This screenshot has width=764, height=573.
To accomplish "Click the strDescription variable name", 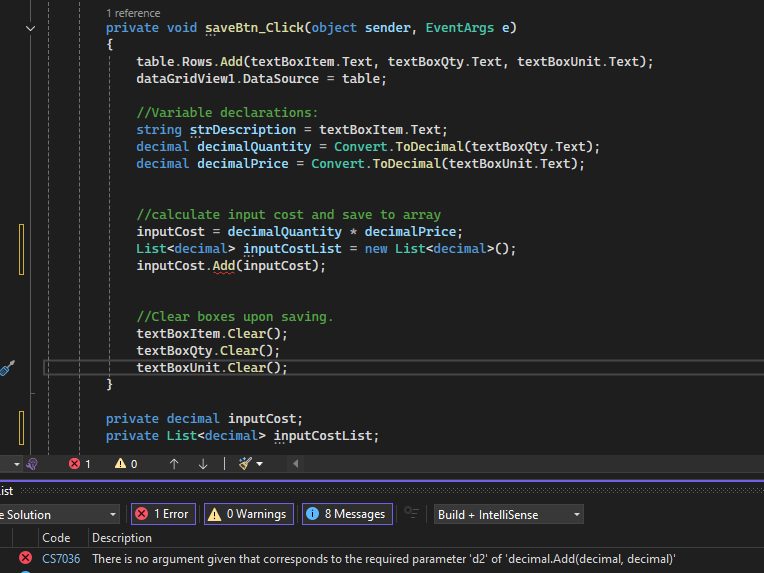I will coord(243,130).
